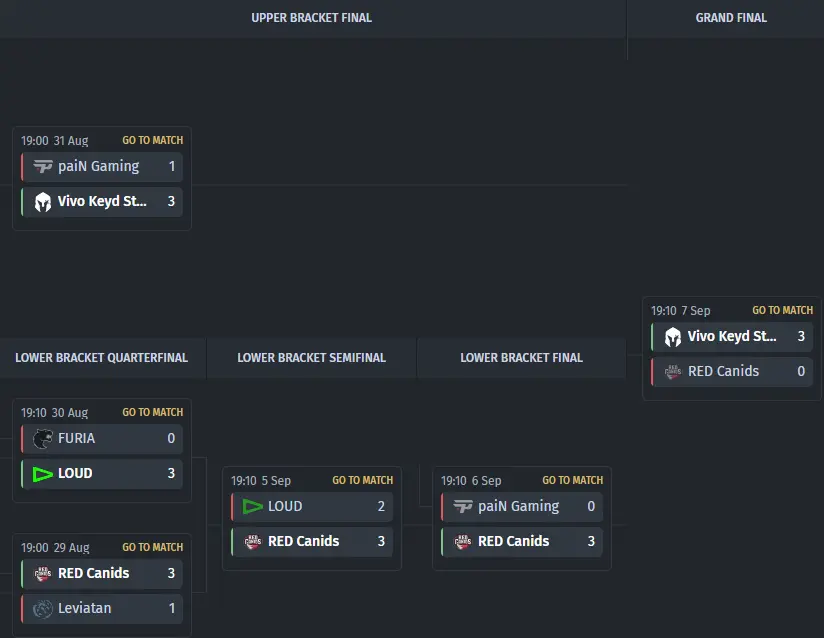
Task: Open Go To Match for 31 Aug match
Action: point(152,141)
